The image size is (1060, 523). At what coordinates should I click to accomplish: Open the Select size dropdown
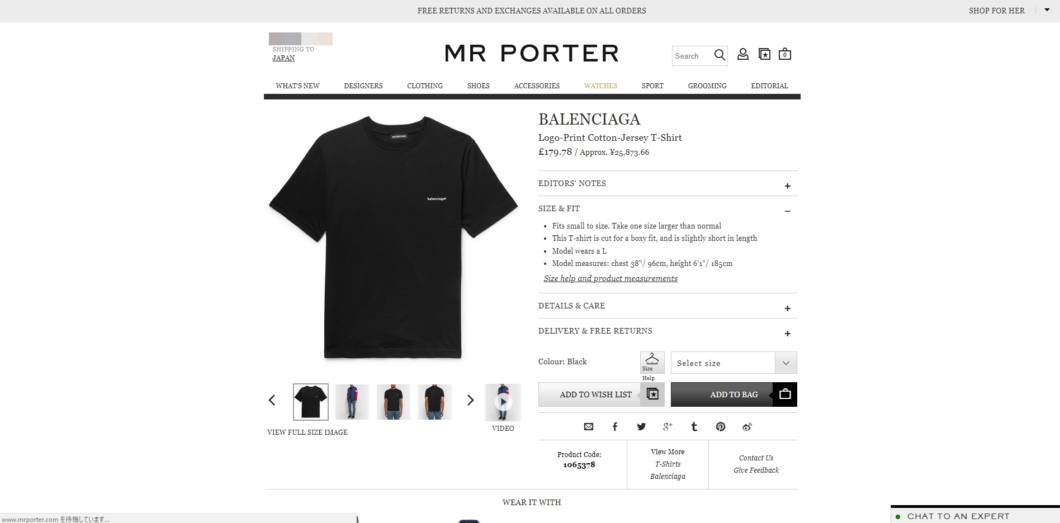(x=733, y=363)
